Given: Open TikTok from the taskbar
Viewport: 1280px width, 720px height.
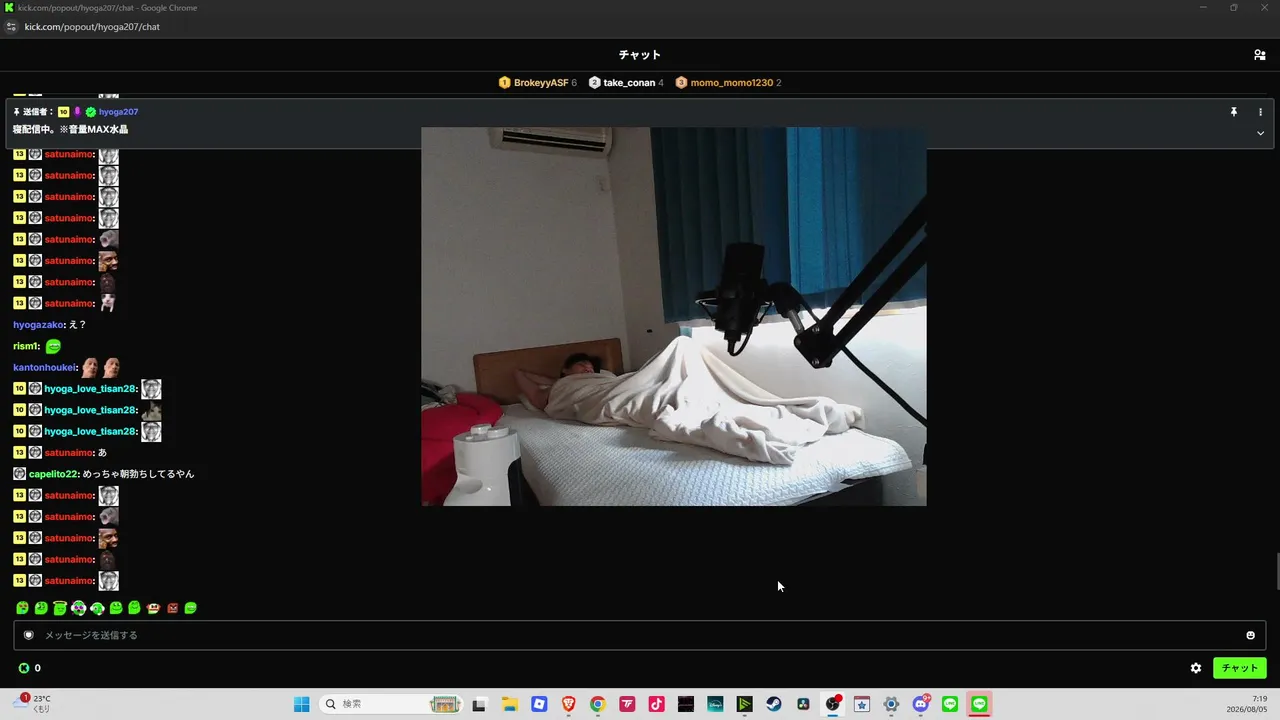Looking at the screenshot, I should point(656,704).
